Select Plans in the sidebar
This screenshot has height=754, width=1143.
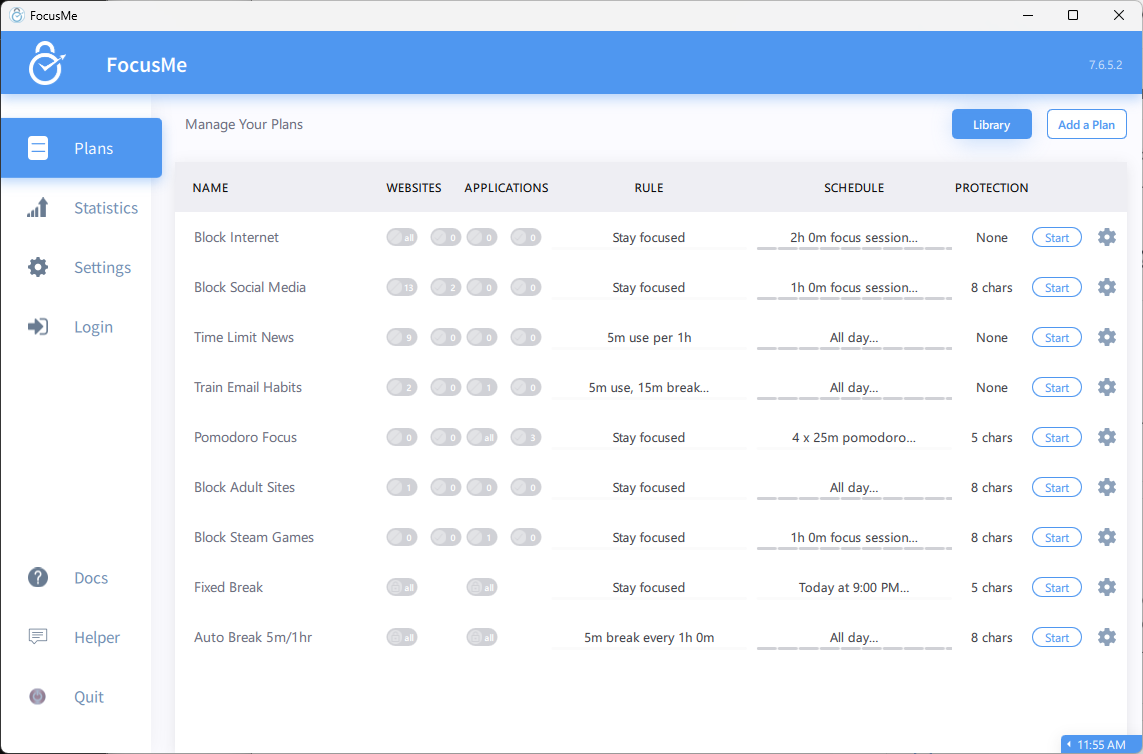pos(82,148)
